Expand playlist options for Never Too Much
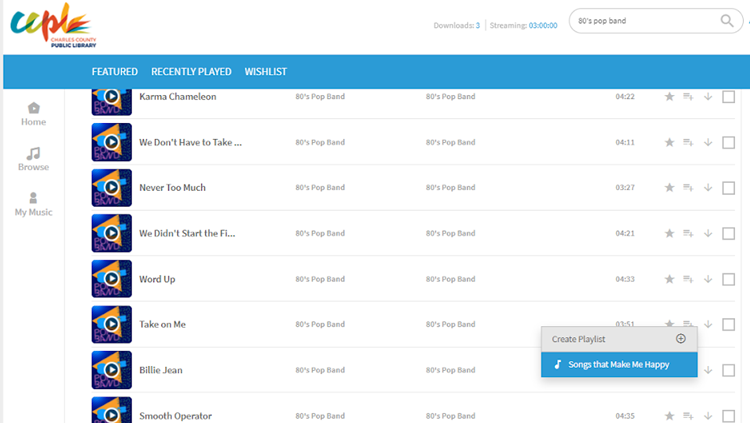Image resolution: width=750 pixels, height=423 pixels. click(688, 188)
